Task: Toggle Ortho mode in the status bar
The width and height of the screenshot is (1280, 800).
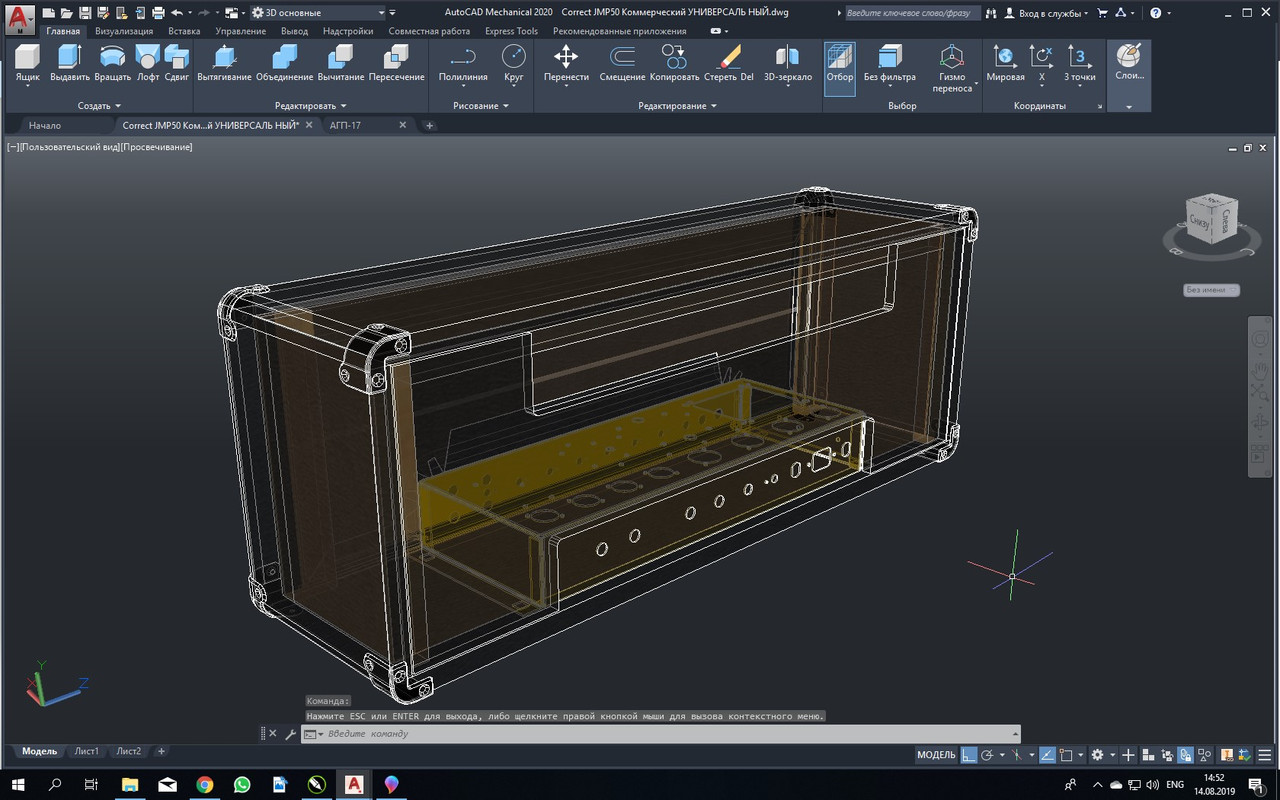Action: [x=968, y=755]
